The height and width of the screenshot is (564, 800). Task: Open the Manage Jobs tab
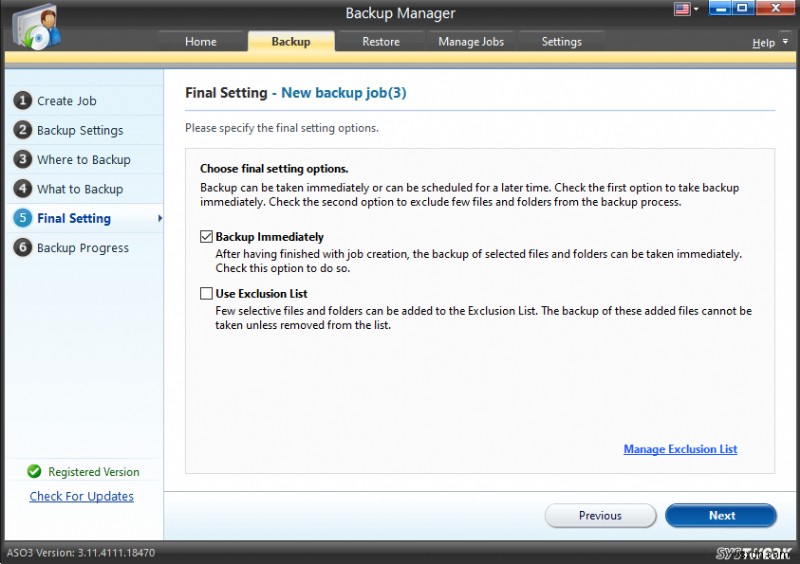pyautogui.click(x=471, y=41)
